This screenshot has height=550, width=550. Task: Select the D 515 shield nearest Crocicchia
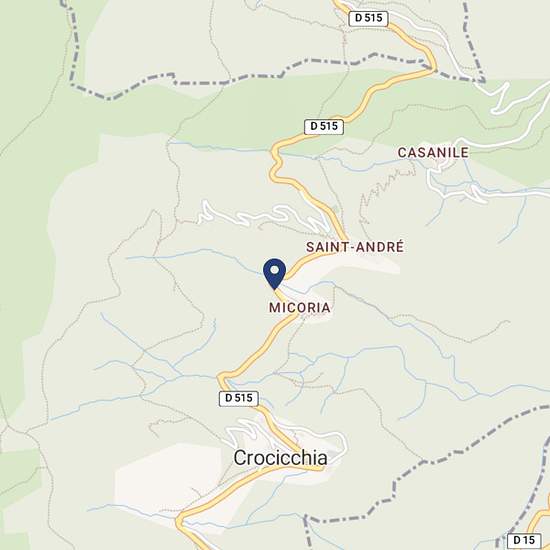click(x=239, y=398)
